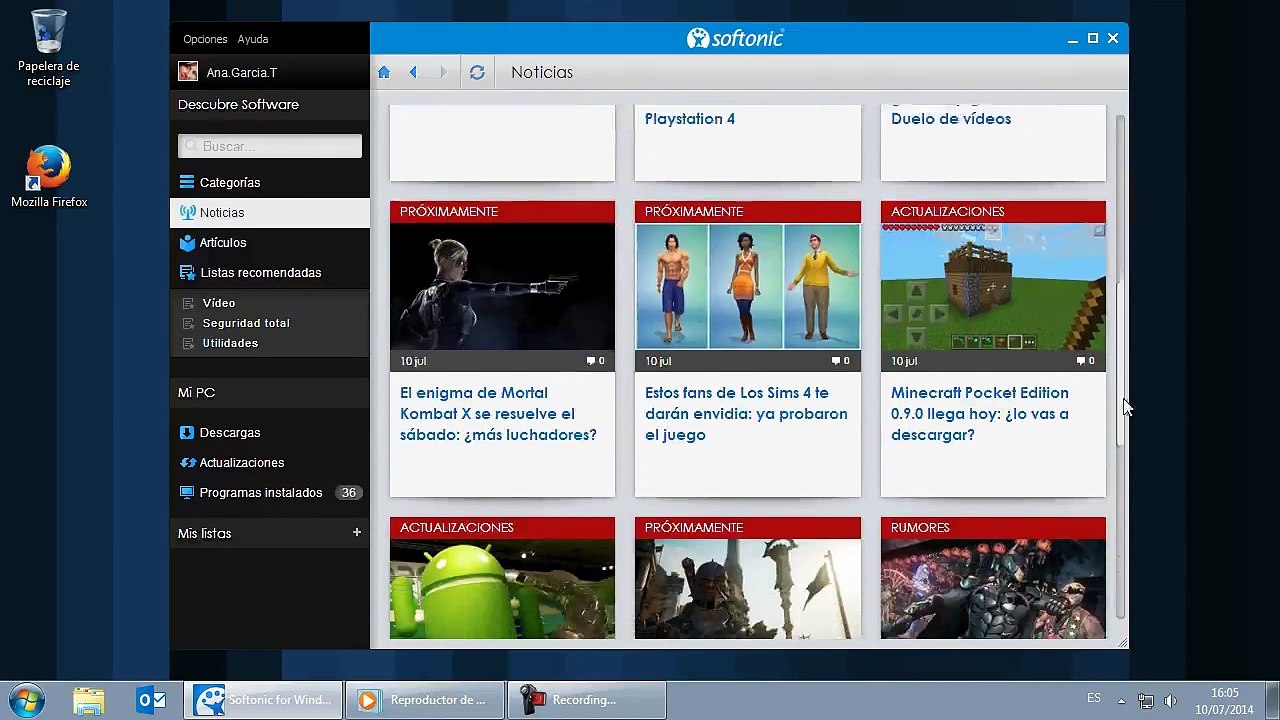The height and width of the screenshot is (720, 1280).
Task: Click Ana.Garcia.T profile avatar
Action: [187, 72]
